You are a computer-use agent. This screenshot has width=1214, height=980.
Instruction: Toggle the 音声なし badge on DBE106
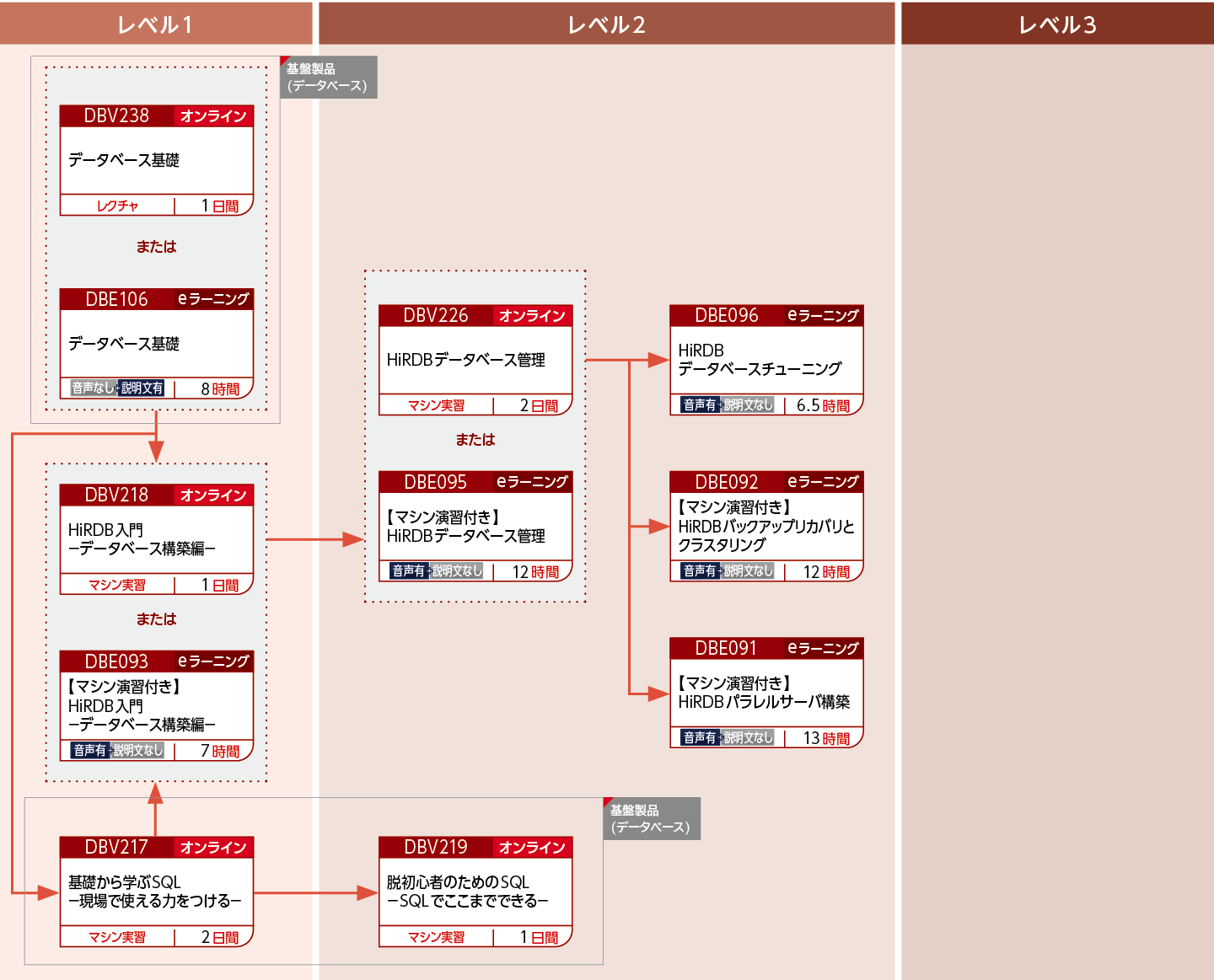coord(92,388)
